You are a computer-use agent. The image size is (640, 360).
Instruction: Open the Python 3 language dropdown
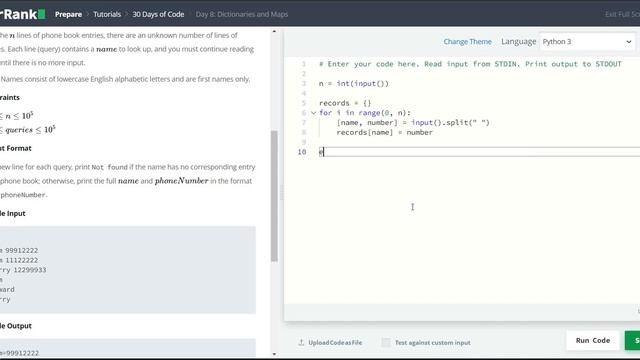pyautogui.click(x=587, y=42)
